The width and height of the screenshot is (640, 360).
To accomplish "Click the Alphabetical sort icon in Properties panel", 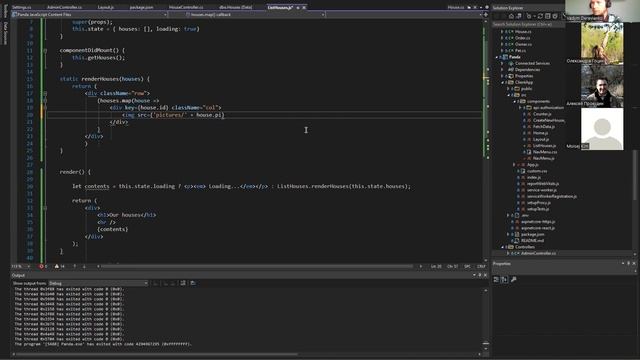I will point(504,280).
